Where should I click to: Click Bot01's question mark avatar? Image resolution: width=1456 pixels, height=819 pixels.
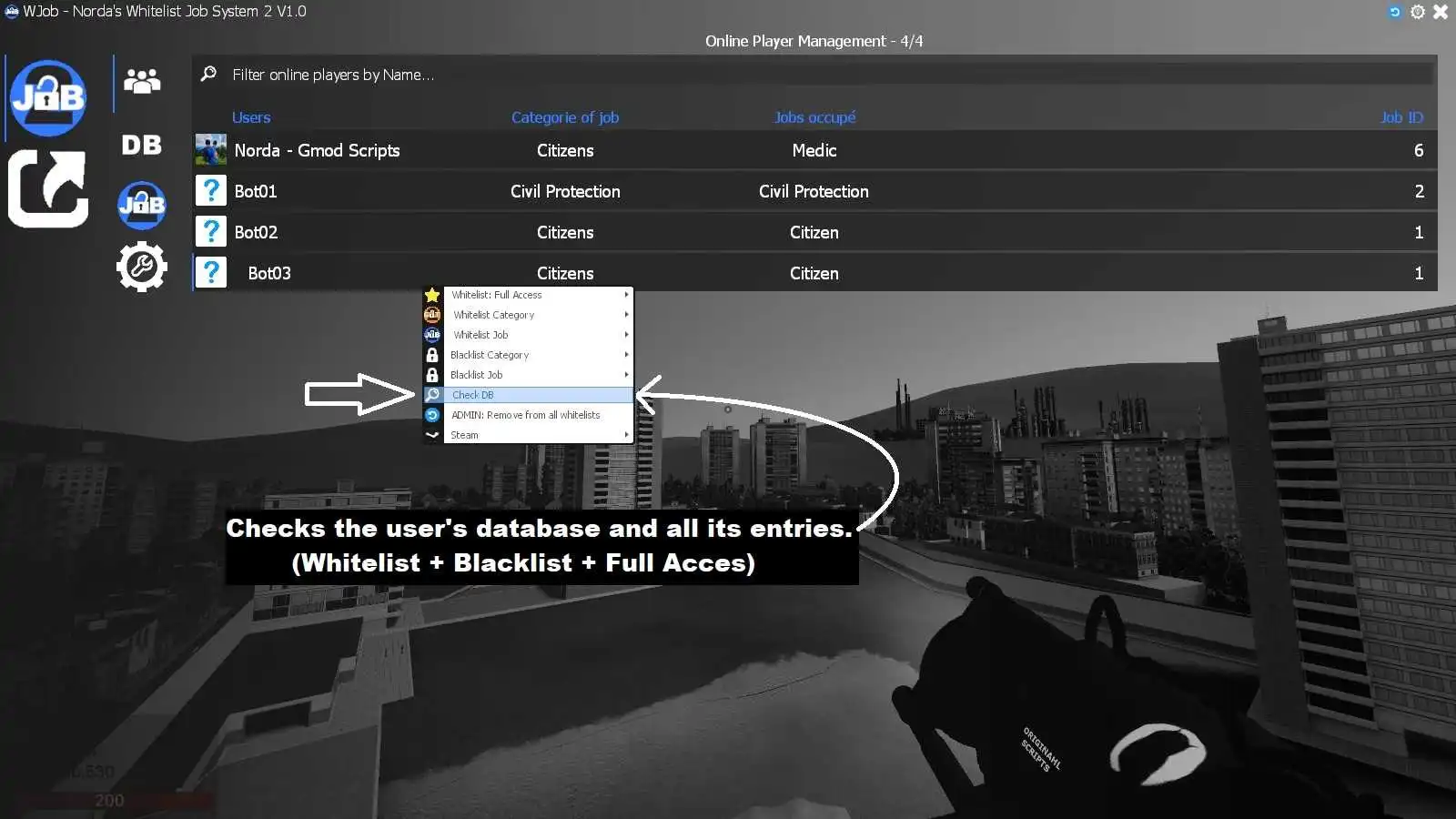[210, 191]
